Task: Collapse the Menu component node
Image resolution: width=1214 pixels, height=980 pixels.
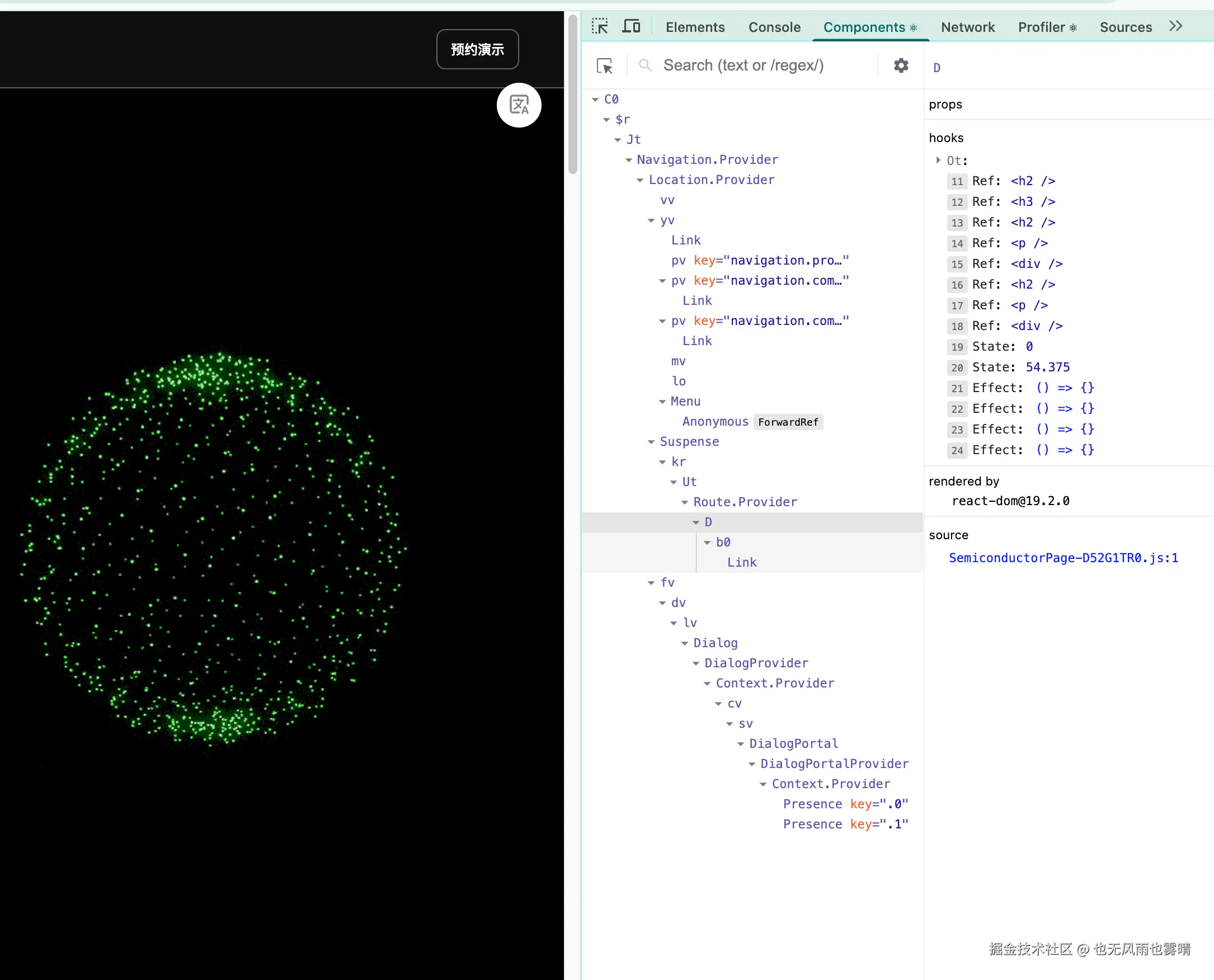Action: tap(662, 402)
